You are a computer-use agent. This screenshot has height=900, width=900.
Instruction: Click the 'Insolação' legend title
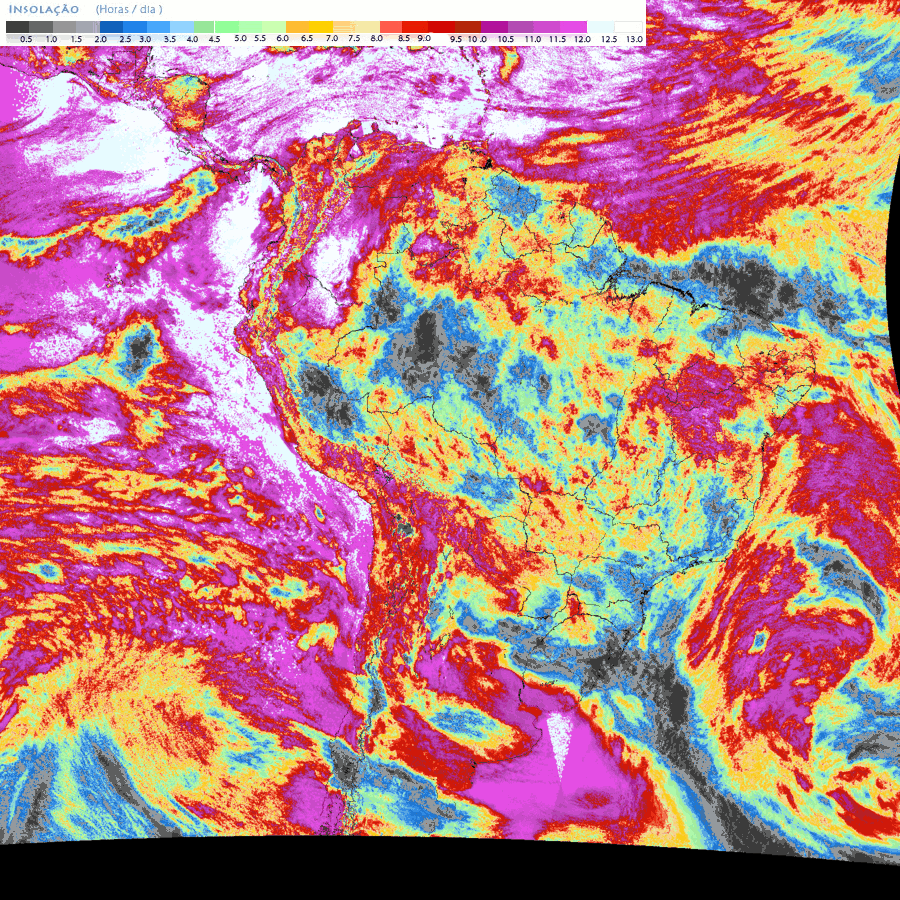(44, 9)
